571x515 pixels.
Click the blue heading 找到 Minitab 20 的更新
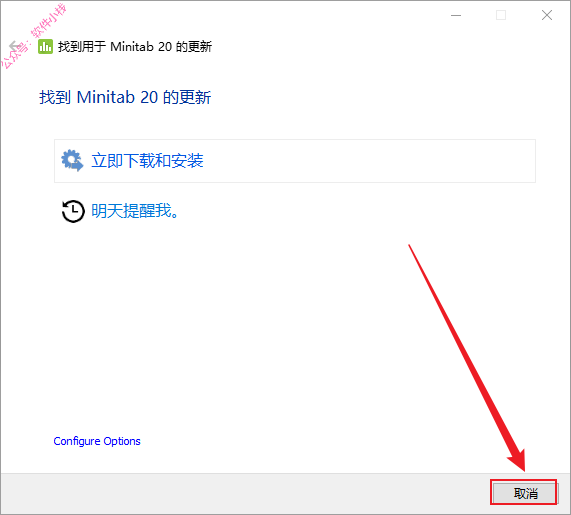(125, 97)
